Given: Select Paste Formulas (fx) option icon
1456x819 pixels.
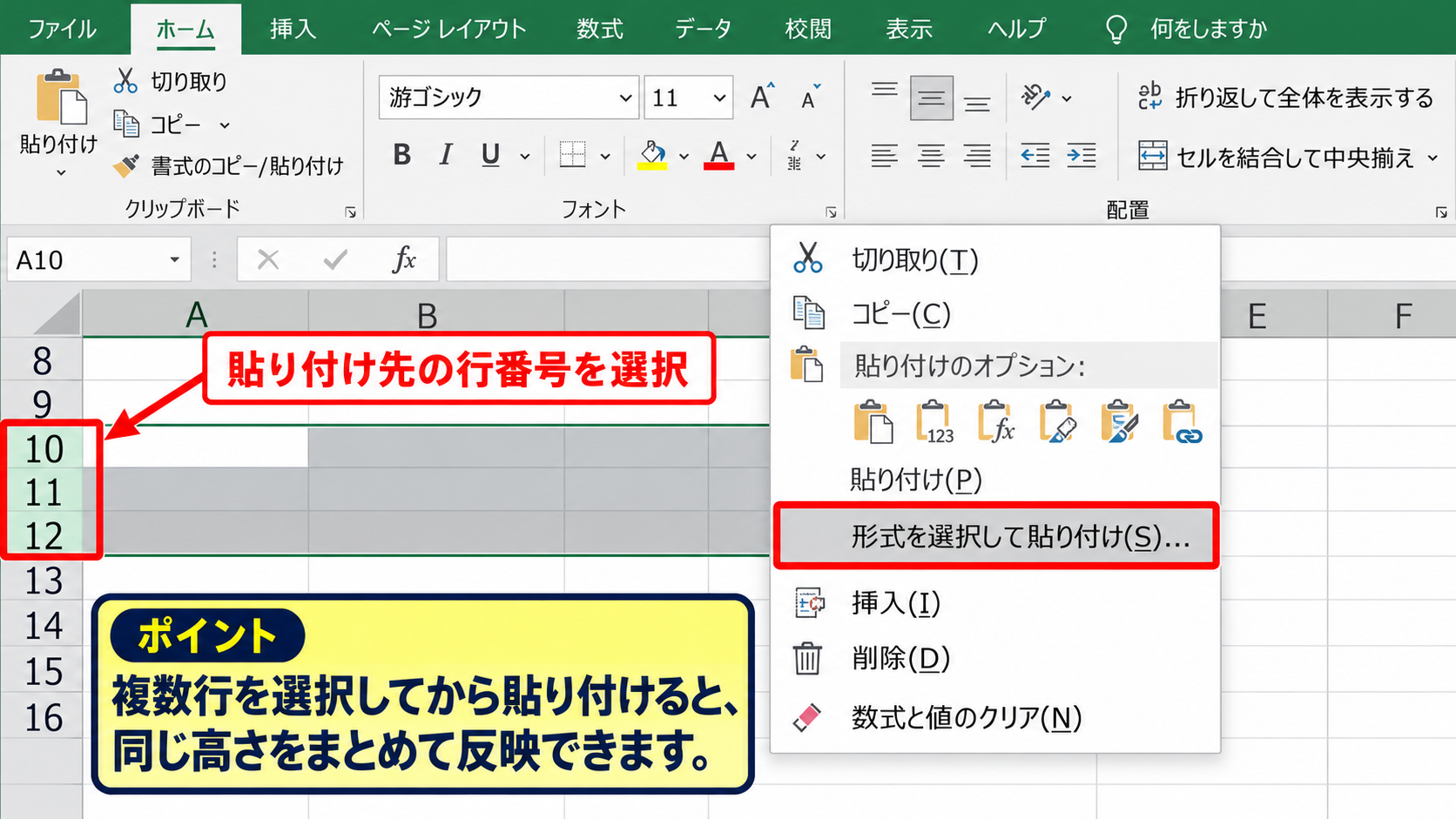Looking at the screenshot, I should coord(996,422).
